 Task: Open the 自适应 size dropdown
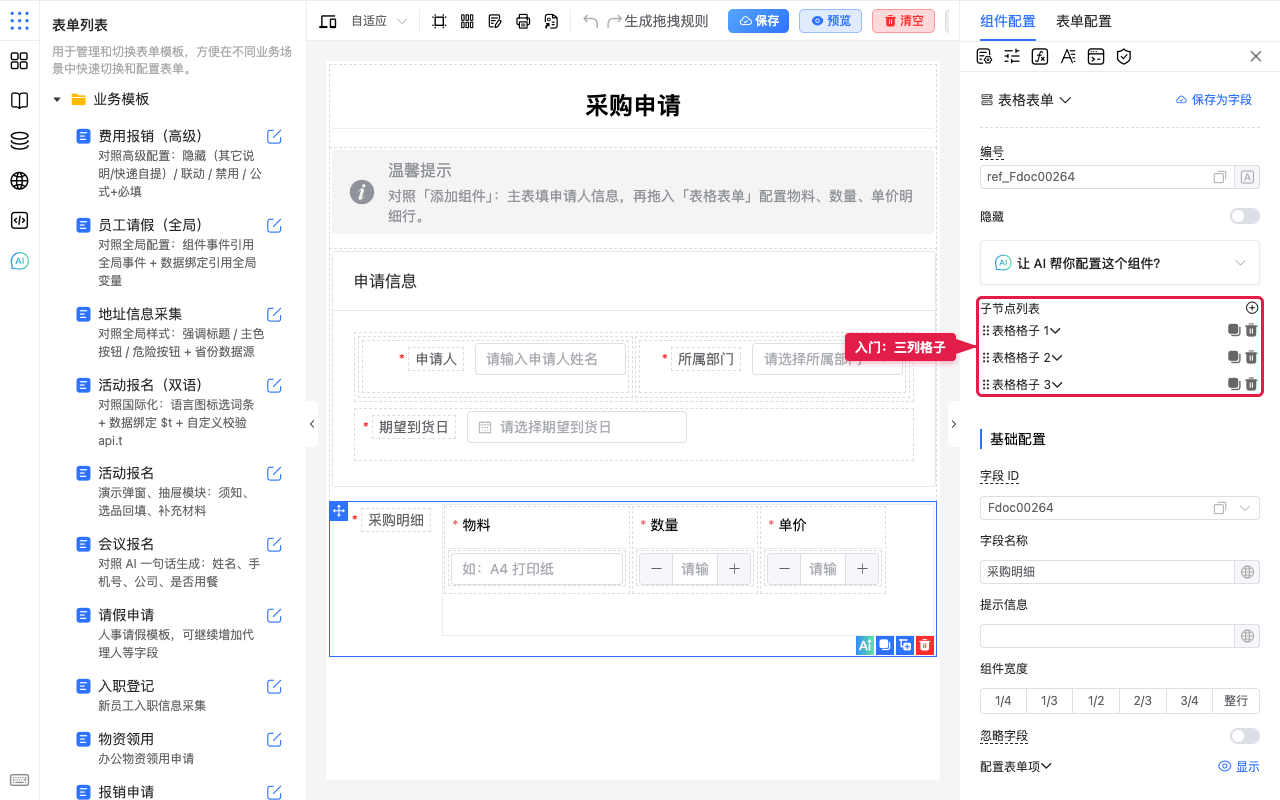(379, 21)
